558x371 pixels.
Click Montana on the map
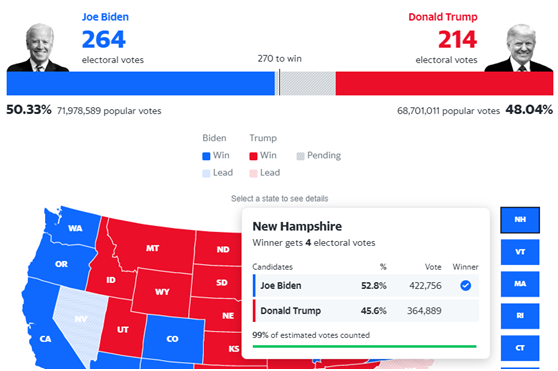152,248
